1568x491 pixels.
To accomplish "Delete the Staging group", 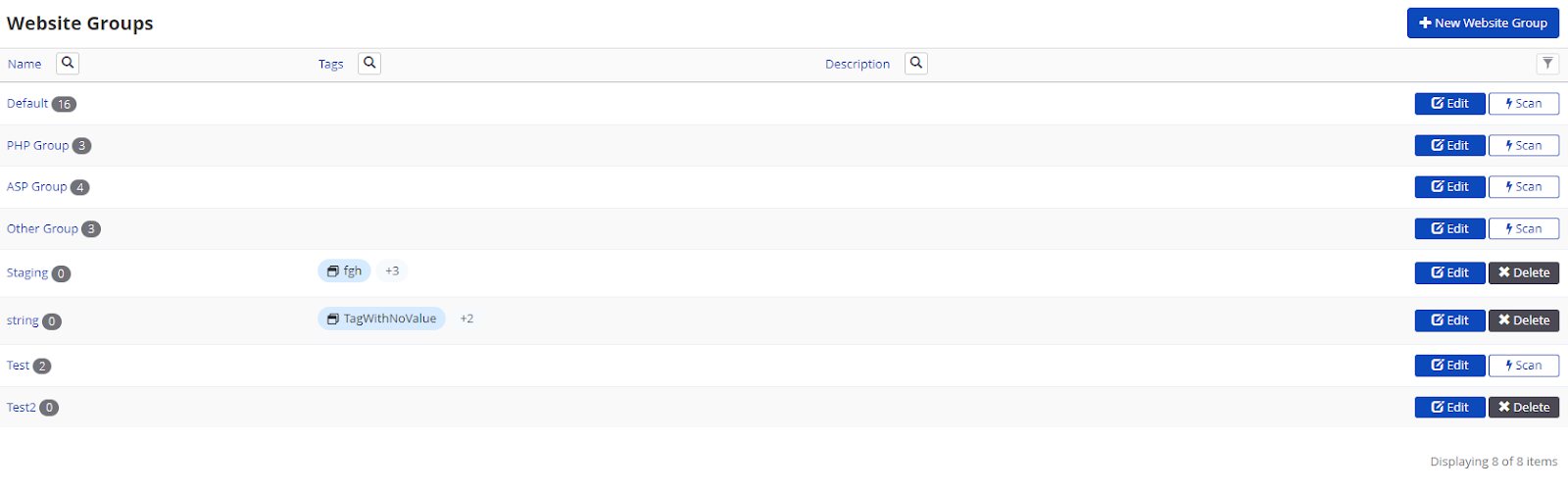I will [x=1524, y=272].
